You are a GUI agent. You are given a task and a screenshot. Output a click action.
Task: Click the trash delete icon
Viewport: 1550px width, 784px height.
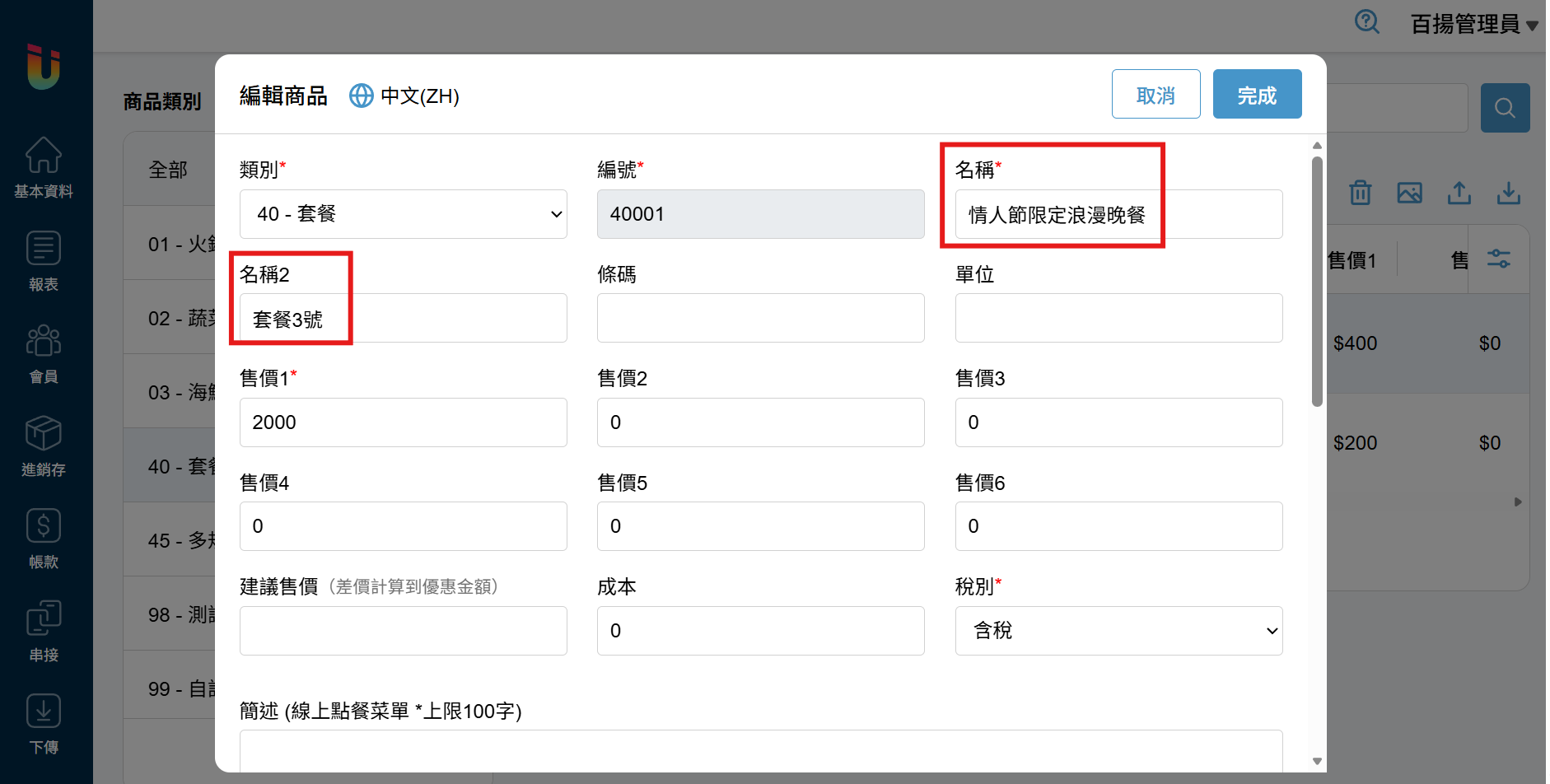[x=1360, y=193]
